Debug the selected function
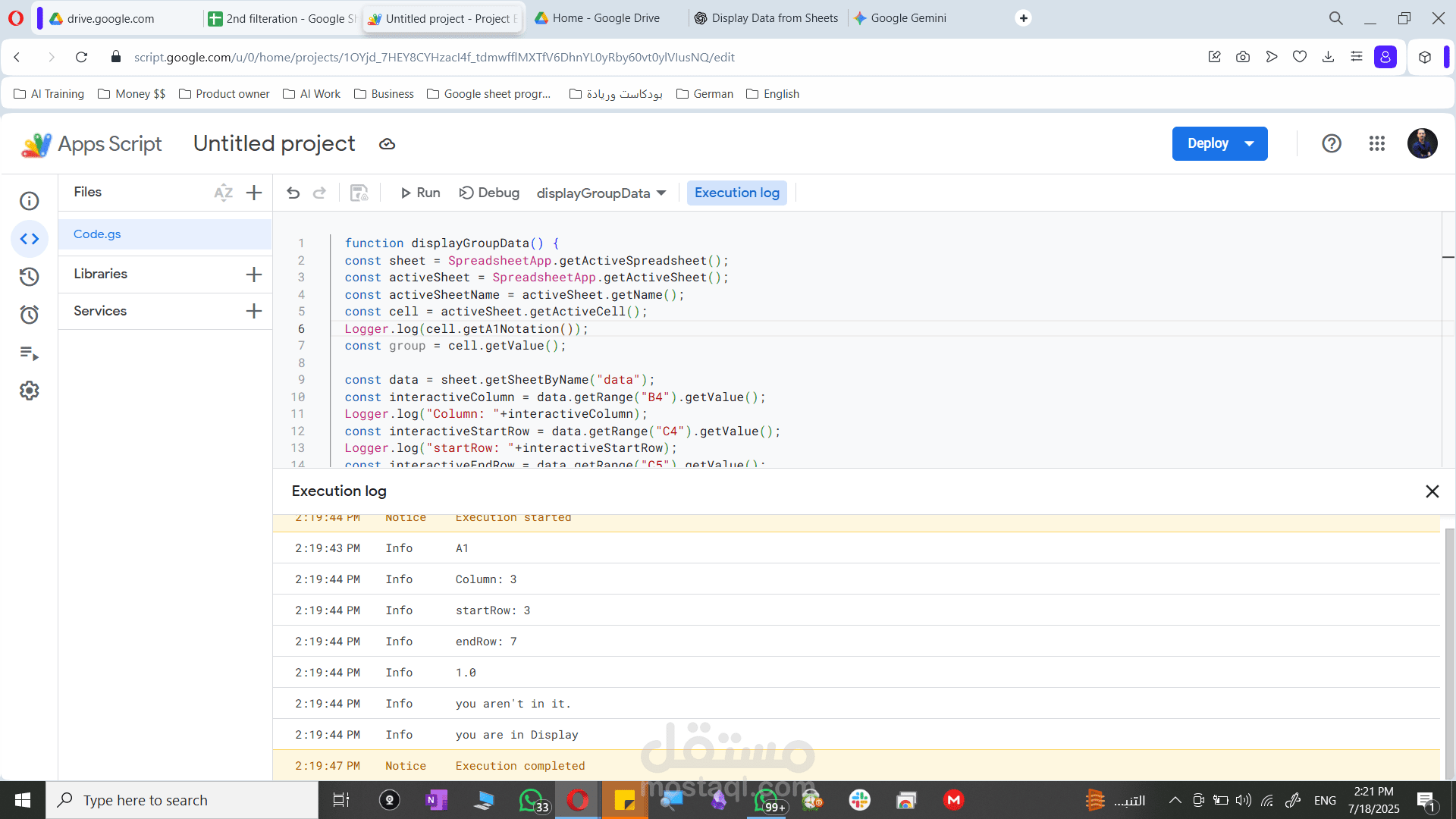This screenshot has width=1456, height=819. 489,193
